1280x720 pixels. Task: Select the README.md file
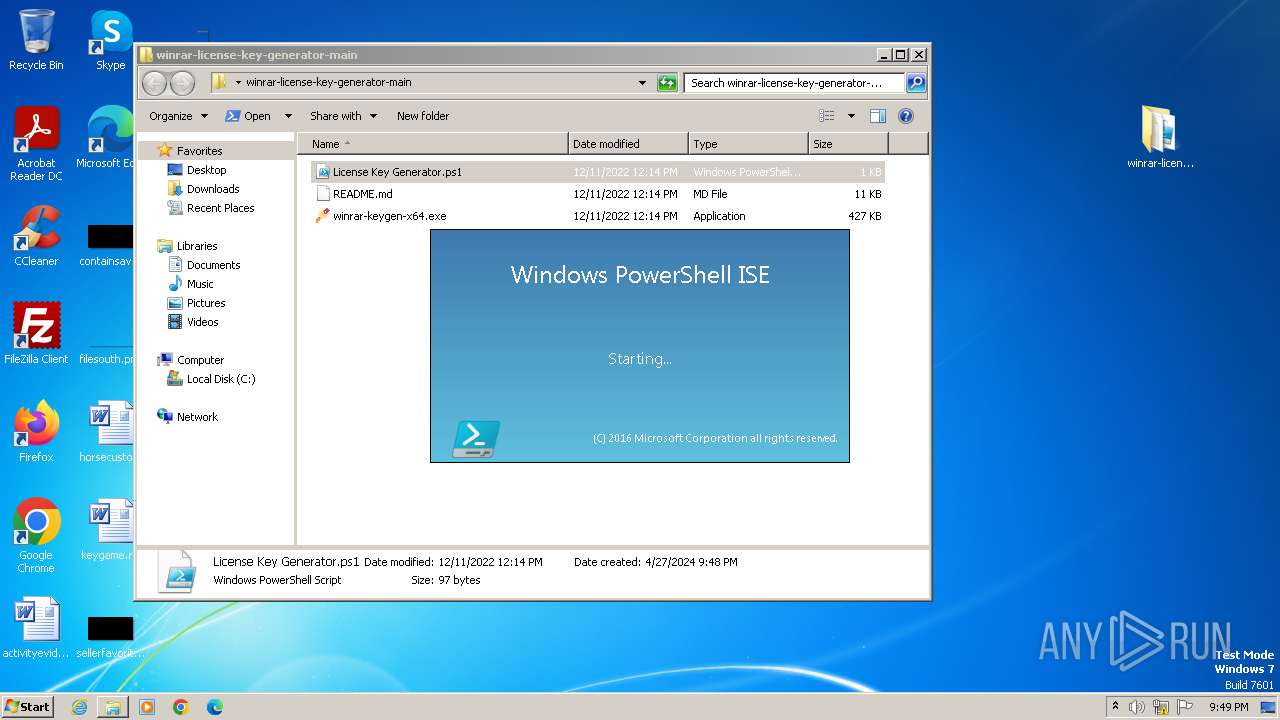tap(597, 194)
